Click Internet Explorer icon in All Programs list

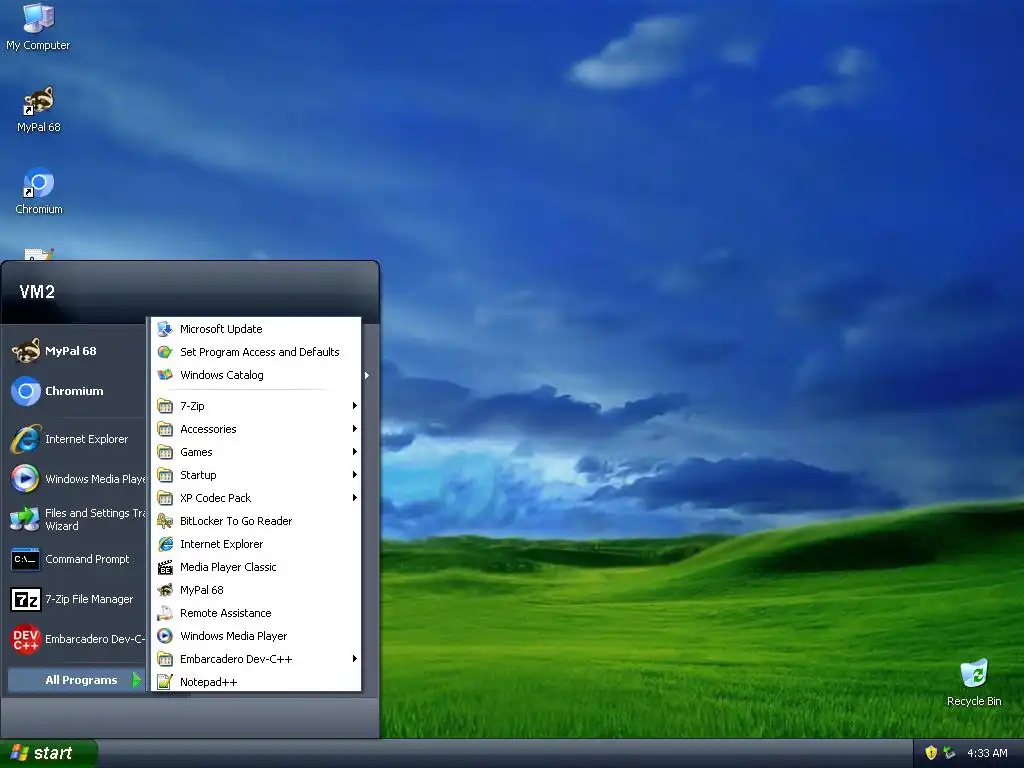click(x=165, y=544)
